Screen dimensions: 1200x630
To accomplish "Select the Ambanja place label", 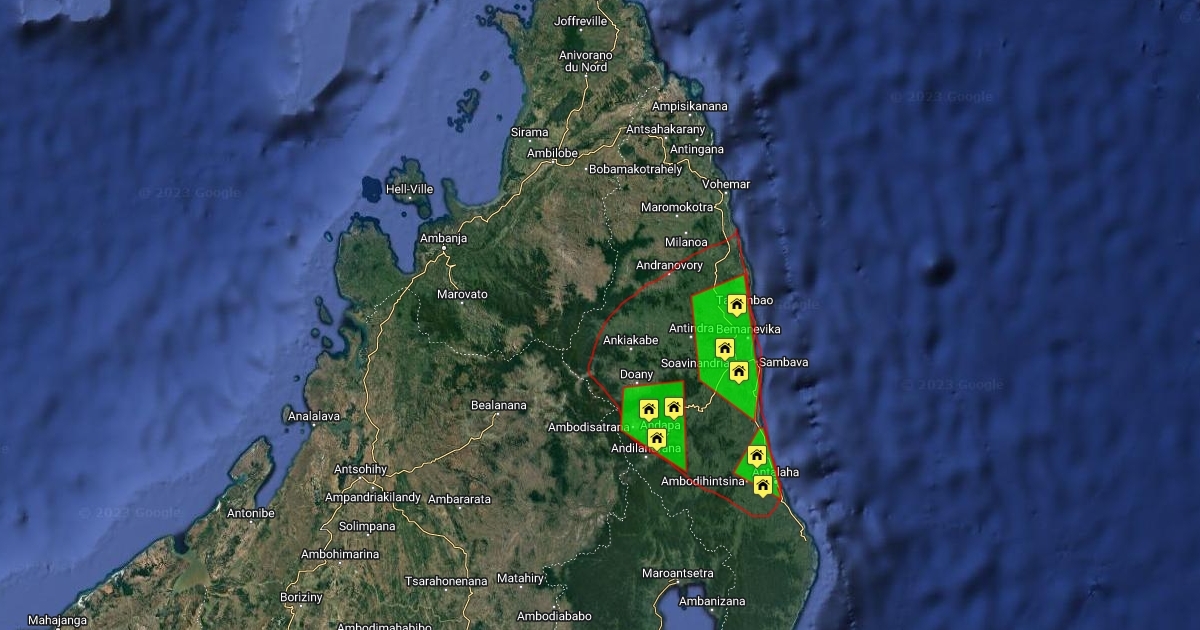I will [444, 238].
